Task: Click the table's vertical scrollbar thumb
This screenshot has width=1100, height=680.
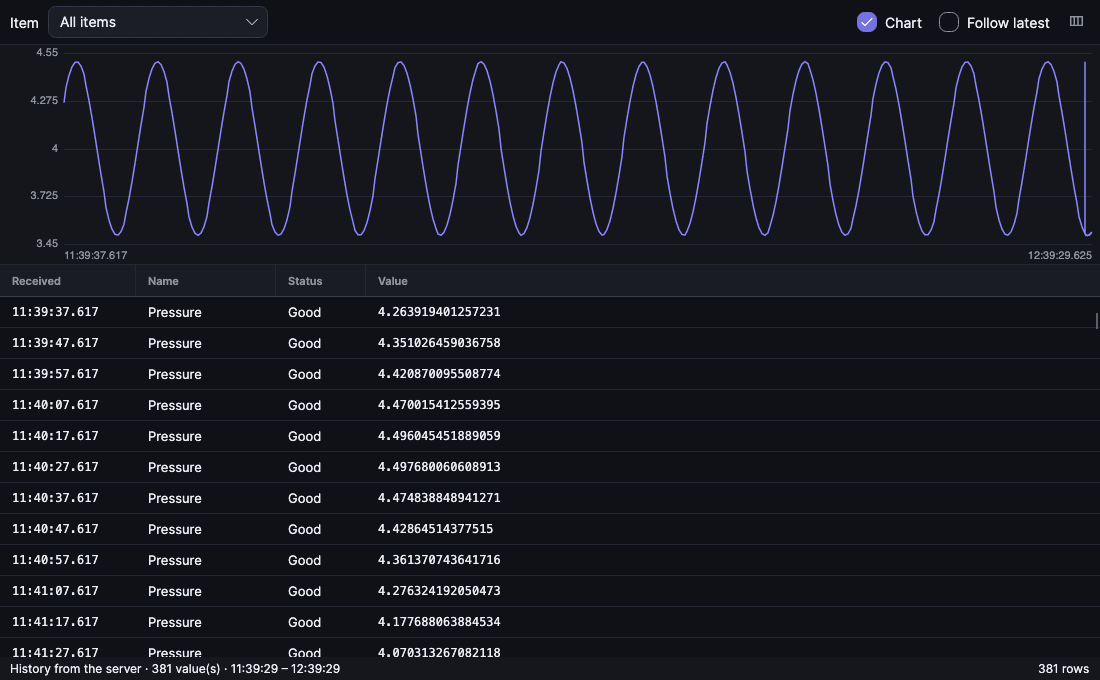Action: (1096, 321)
